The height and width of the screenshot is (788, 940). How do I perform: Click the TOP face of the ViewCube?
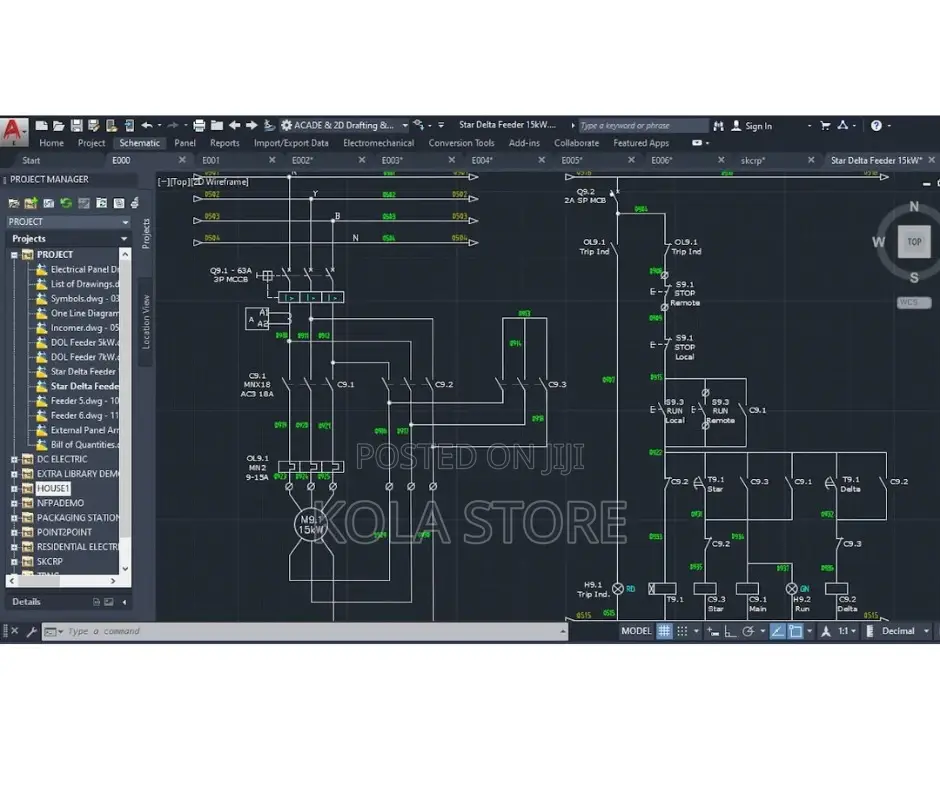click(914, 242)
